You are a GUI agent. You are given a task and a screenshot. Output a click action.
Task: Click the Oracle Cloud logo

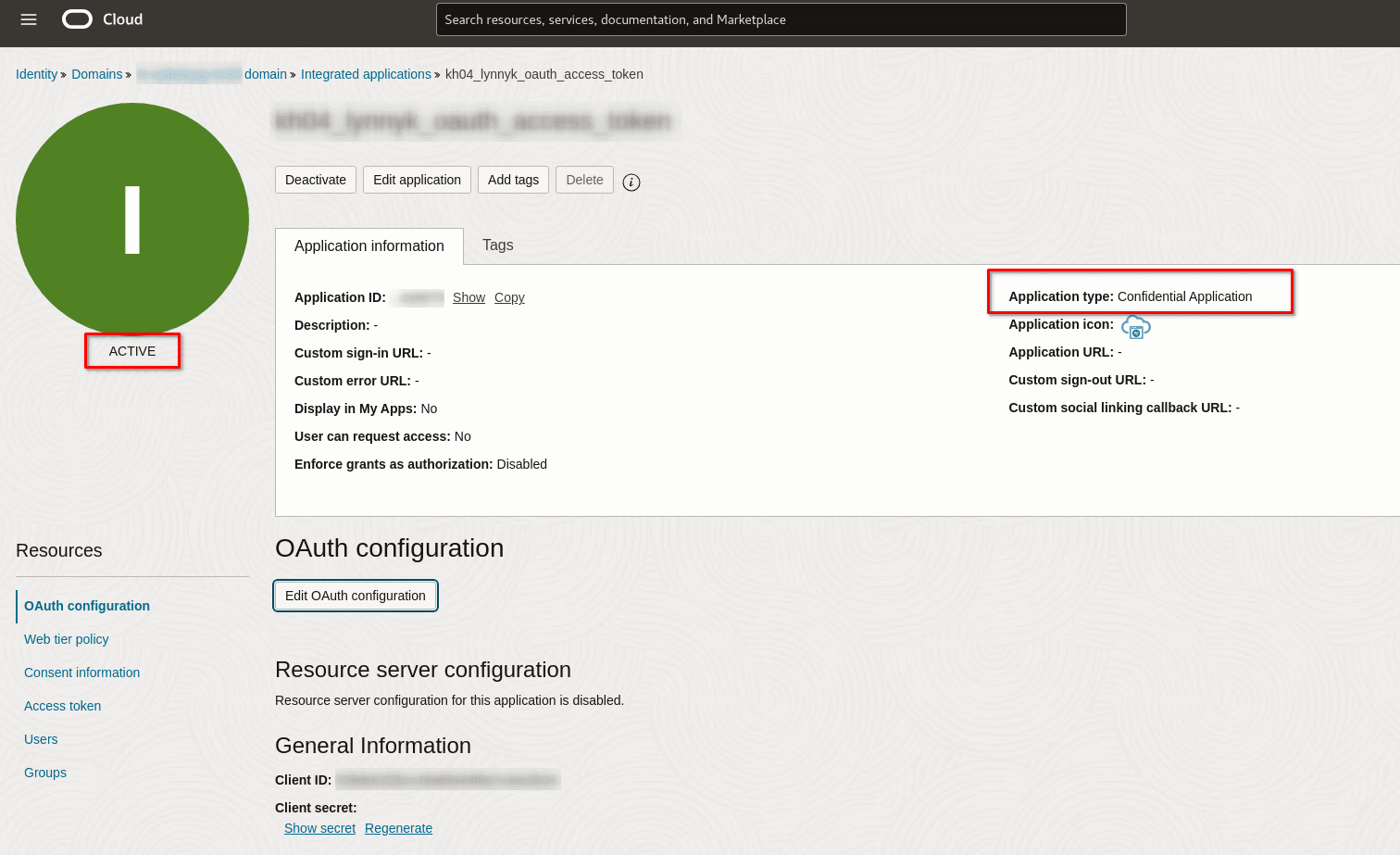[101, 19]
